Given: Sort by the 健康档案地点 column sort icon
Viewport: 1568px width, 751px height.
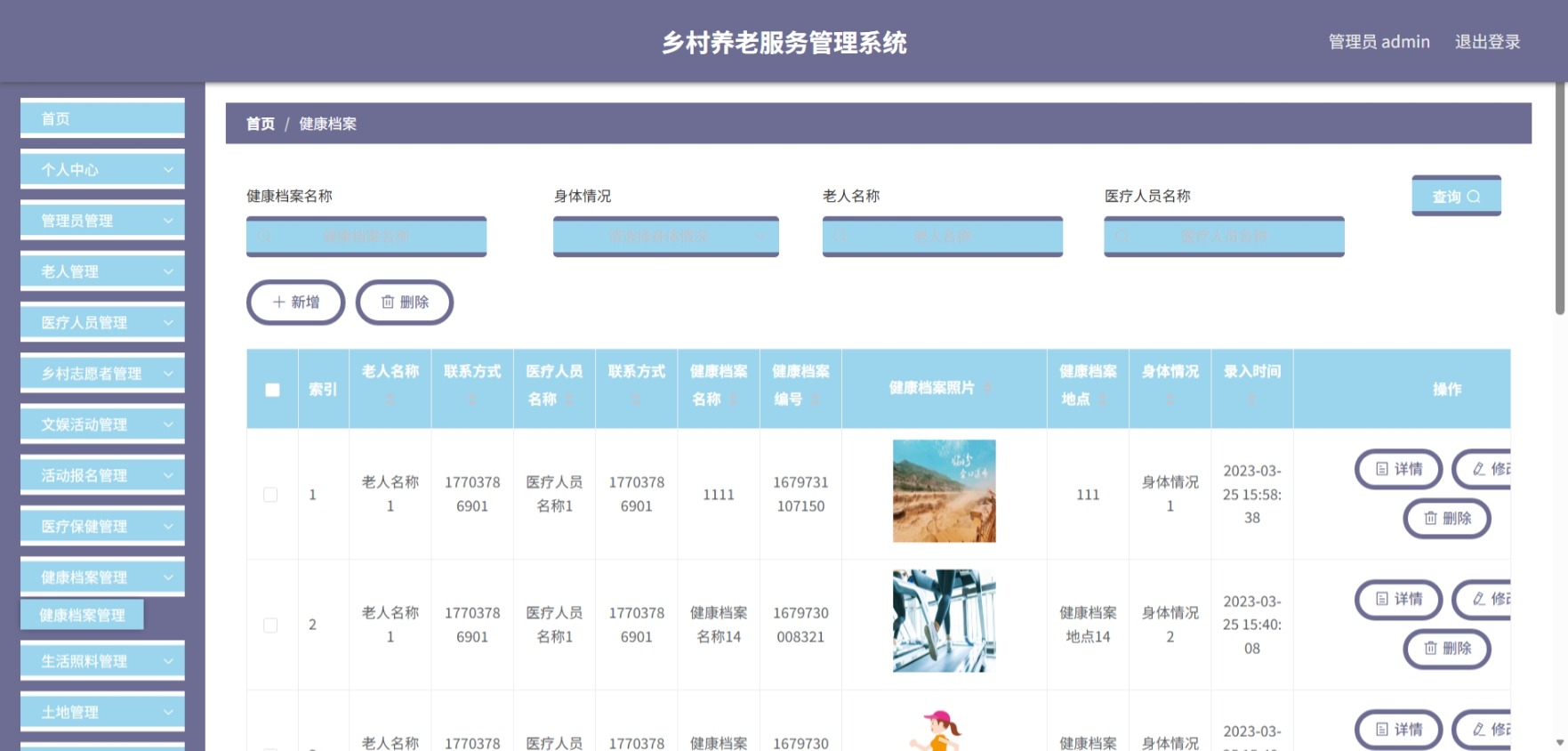Looking at the screenshot, I should tap(1103, 400).
